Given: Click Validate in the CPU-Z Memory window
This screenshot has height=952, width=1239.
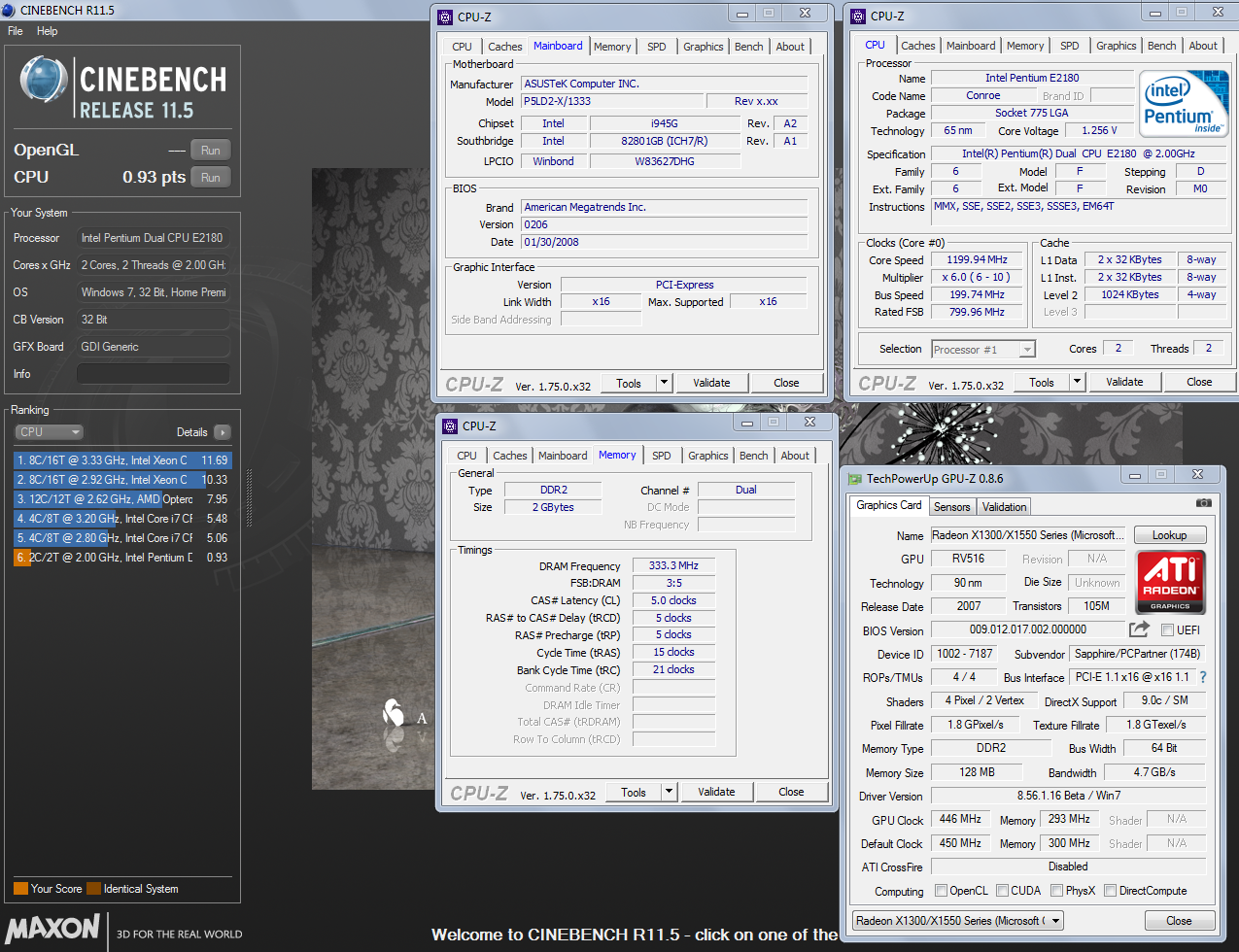Looking at the screenshot, I should [x=716, y=792].
